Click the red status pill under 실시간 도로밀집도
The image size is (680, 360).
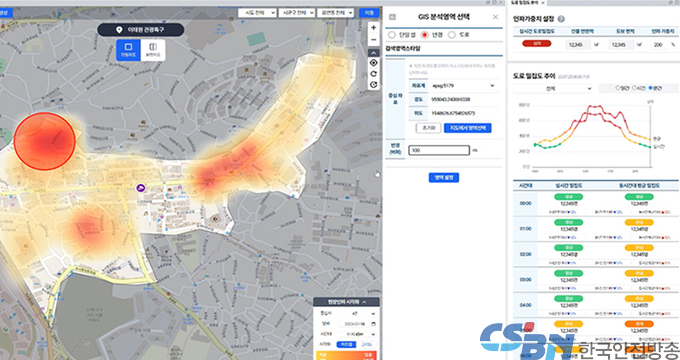[x=536, y=43]
